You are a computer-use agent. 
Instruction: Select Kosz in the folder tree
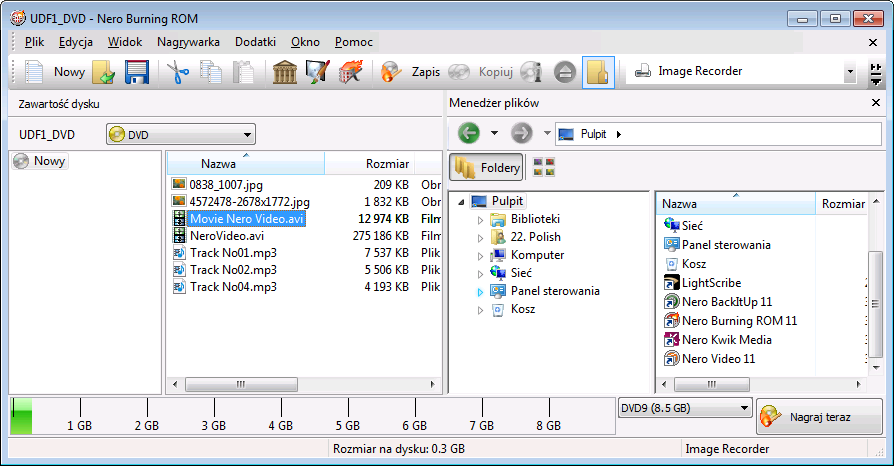514,309
